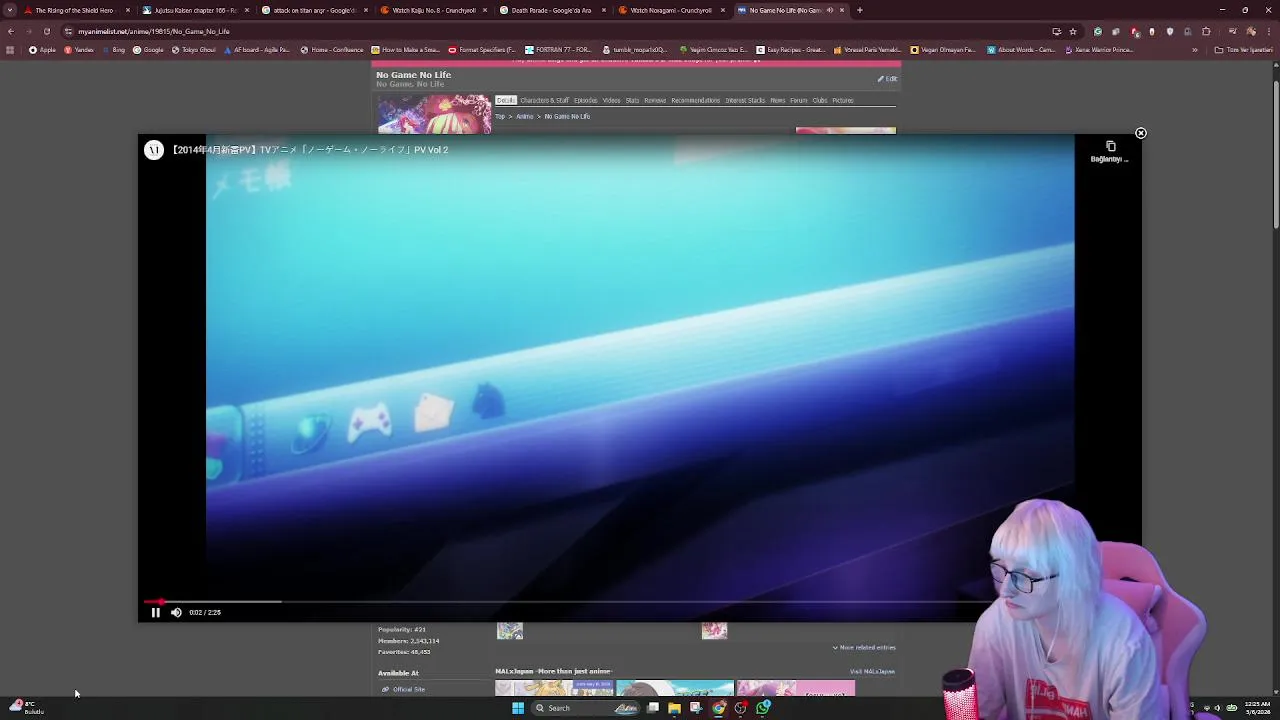Open the Recommendations tab
This screenshot has width=1280, height=720.
pyautogui.click(x=695, y=100)
